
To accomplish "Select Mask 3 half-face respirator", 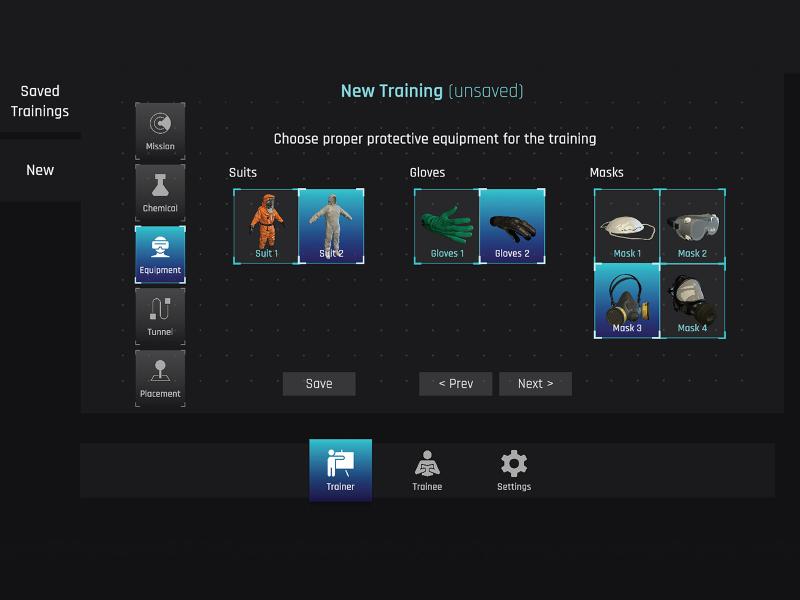I will 627,301.
